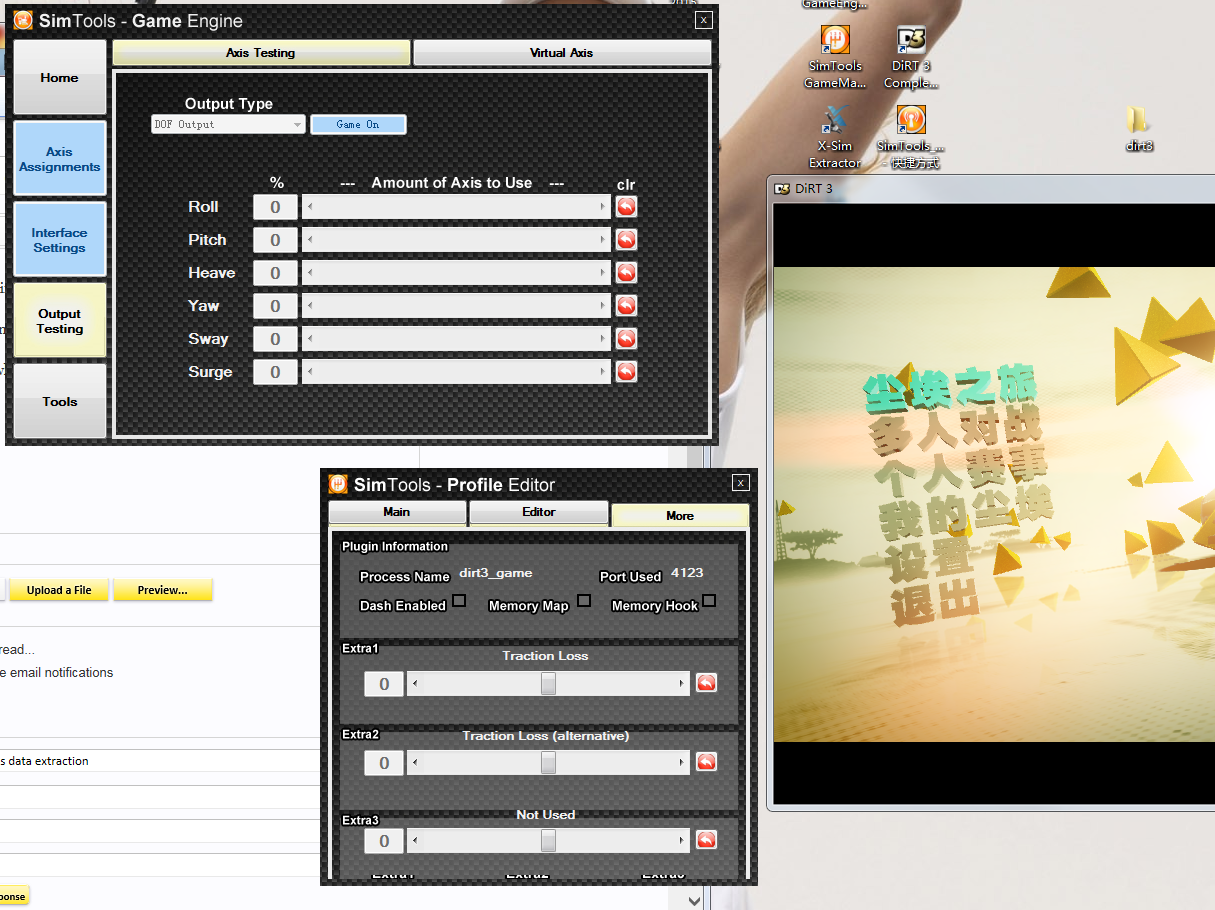Open the Output Type DOF Output dropdown
The width and height of the screenshot is (1215, 910).
(x=228, y=125)
